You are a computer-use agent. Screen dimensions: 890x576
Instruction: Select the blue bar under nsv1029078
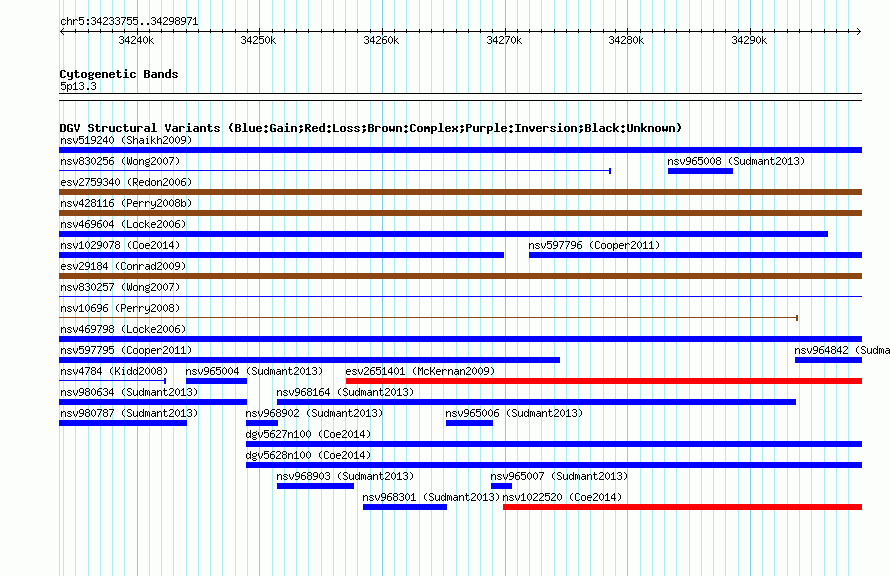[x=282, y=255]
